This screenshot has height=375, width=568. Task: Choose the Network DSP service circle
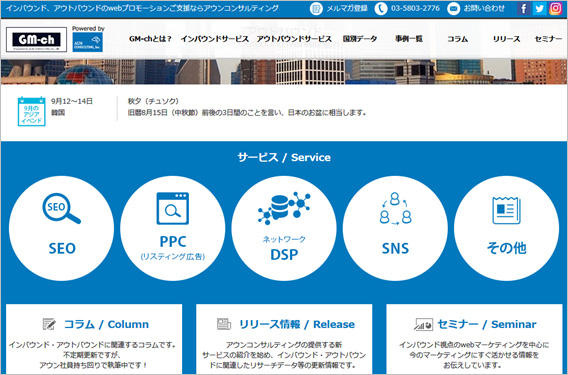point(284,228)
